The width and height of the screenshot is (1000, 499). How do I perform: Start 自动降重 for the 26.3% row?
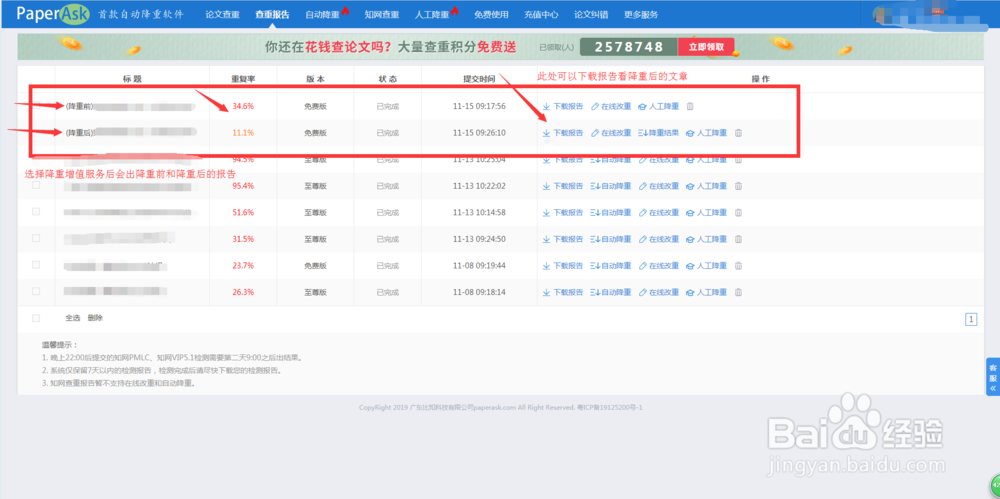[611, 292]
